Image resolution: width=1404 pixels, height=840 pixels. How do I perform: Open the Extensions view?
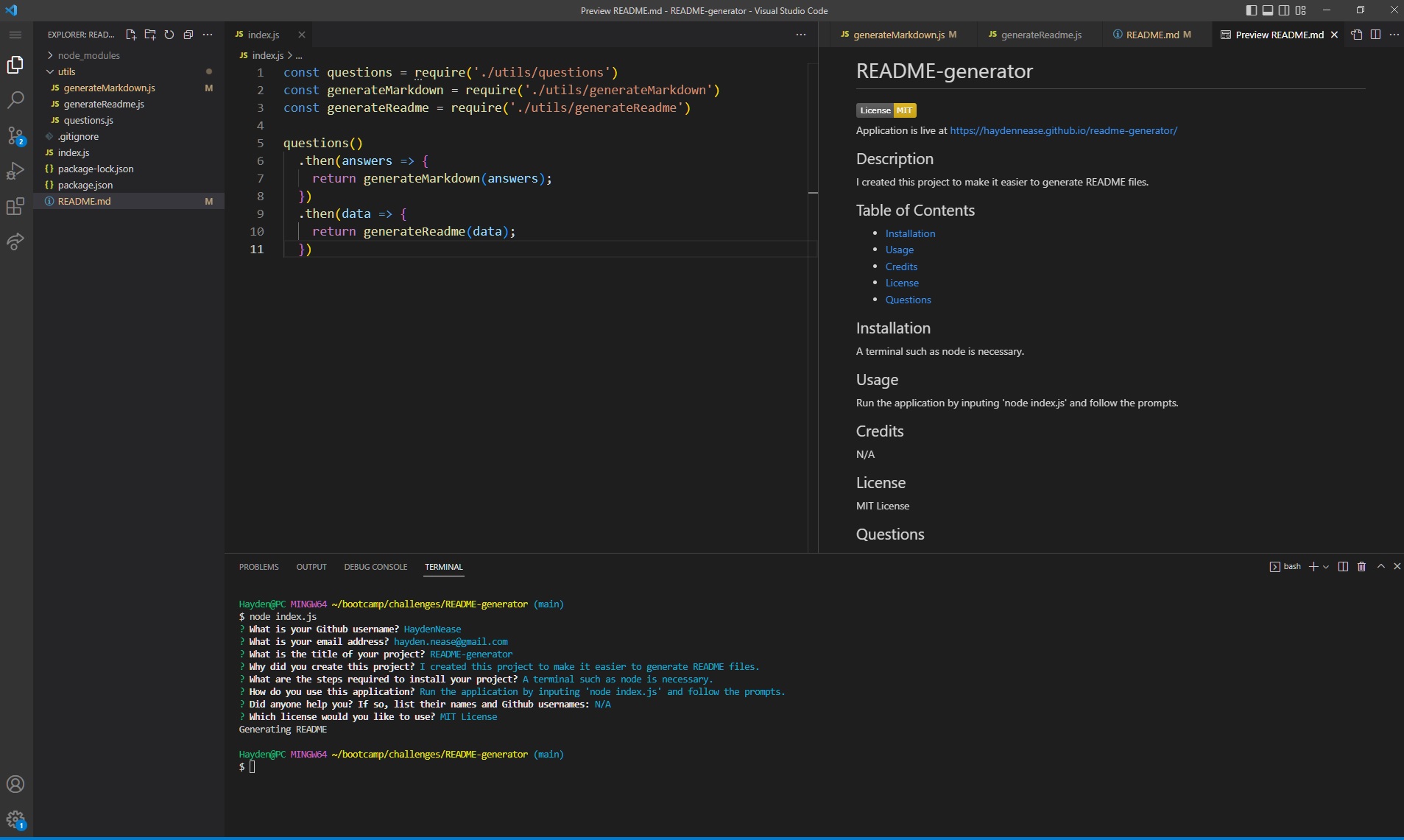point(15,207)
